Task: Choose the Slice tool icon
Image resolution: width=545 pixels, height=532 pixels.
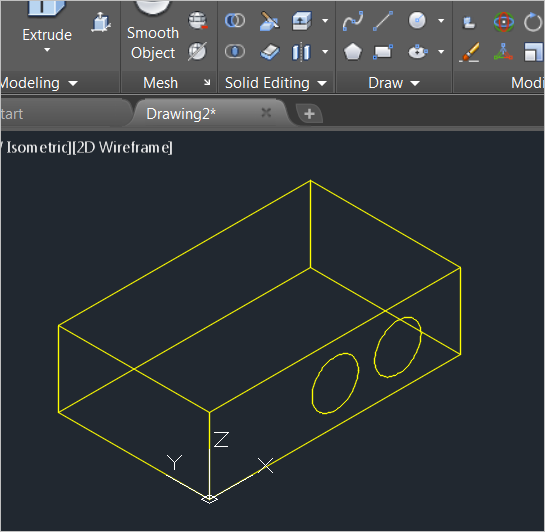Action: coord(269,21)
